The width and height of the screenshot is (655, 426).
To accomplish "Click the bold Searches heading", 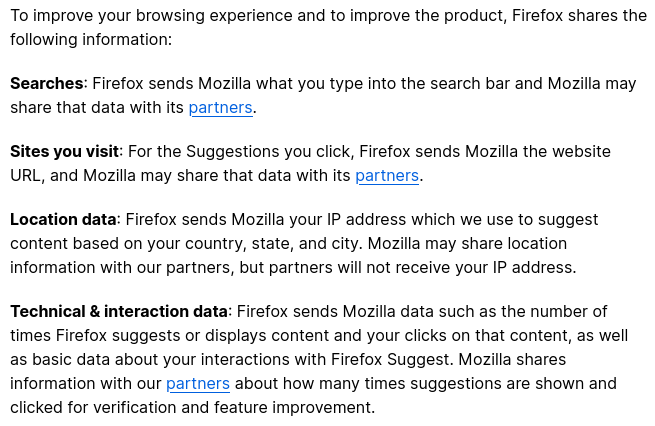I will pyautogui.click(x=47, y=84).
